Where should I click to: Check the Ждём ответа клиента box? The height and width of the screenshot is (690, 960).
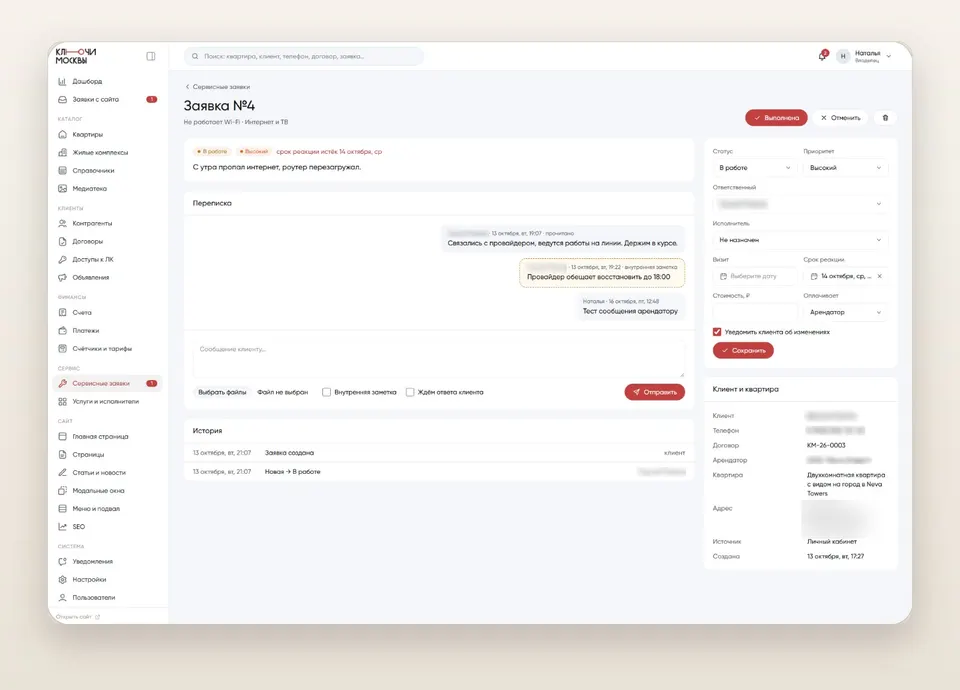pyautogui.click(x=410, y=392)
